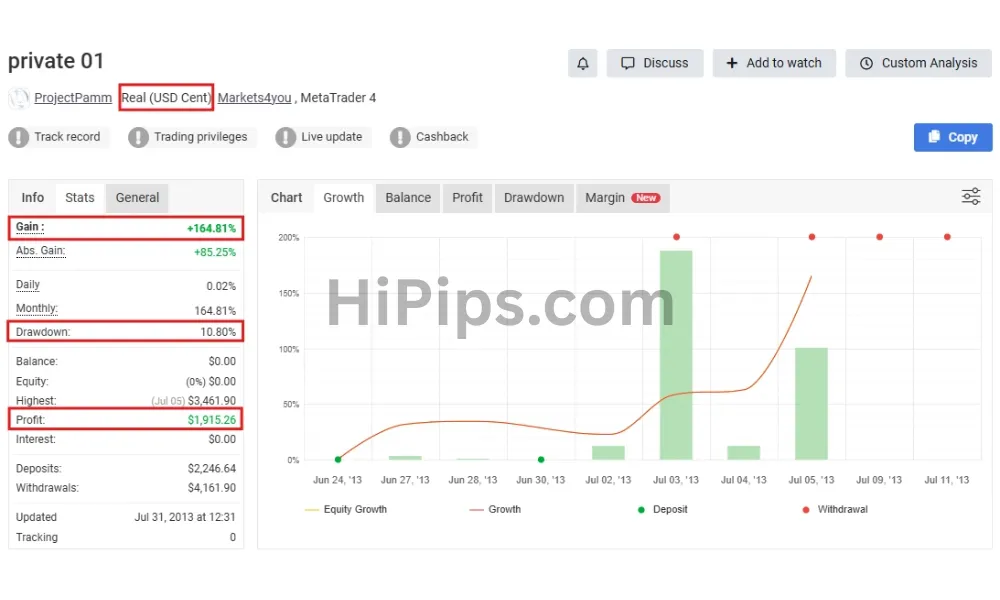Click the Live update exclamation icon

[x=285, y=137]
